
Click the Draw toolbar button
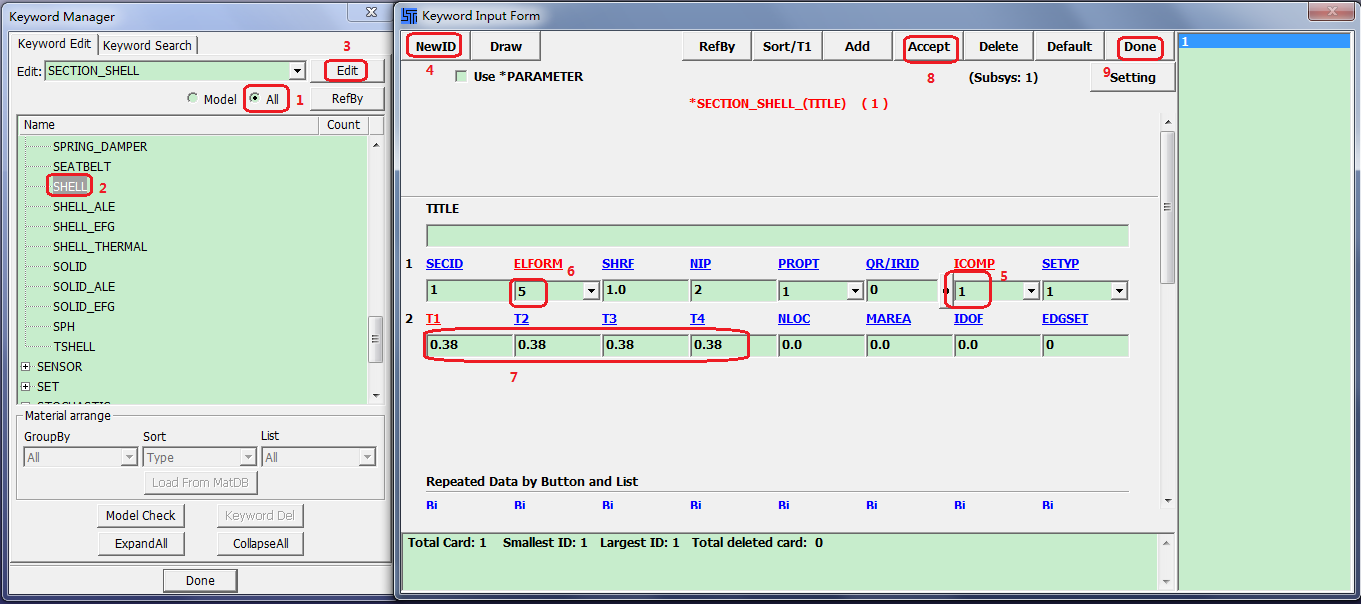(506, 47)
